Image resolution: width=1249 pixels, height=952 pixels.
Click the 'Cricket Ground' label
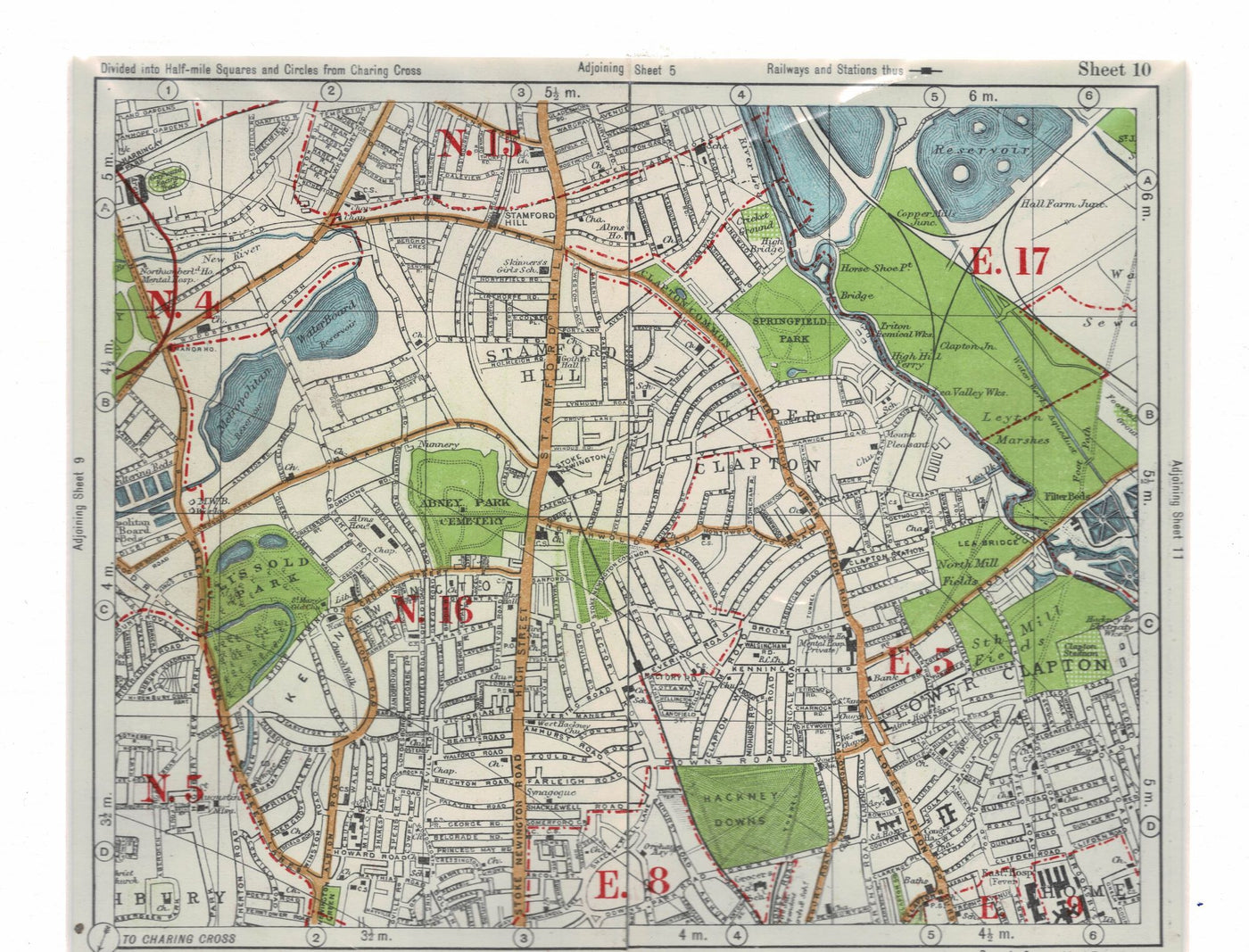click(753, 221)
